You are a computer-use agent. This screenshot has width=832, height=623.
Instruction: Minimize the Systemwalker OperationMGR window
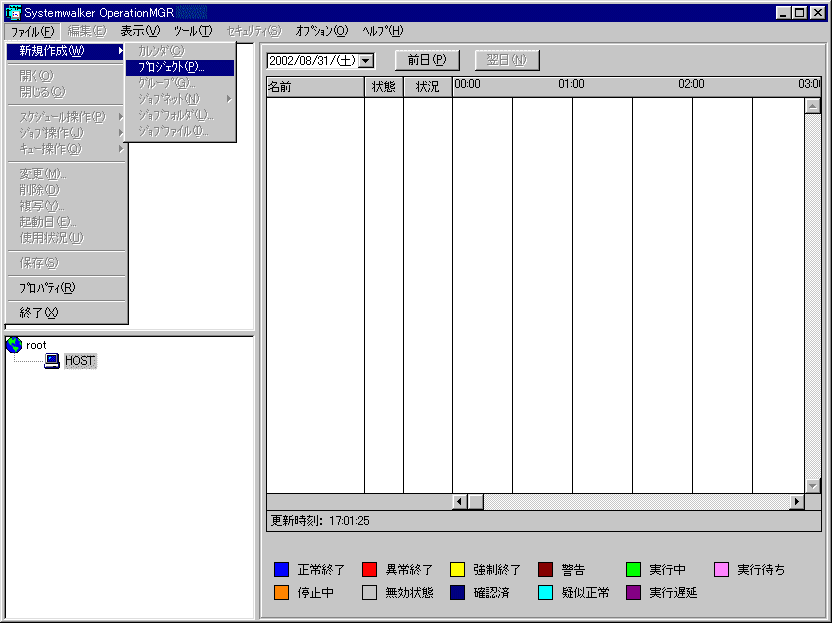click(783, 13)
